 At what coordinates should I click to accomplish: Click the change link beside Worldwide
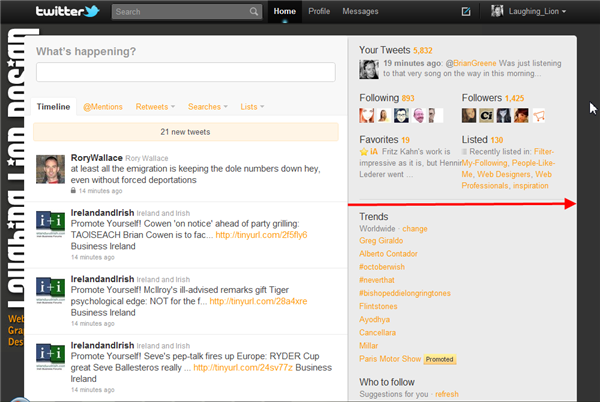414,228
